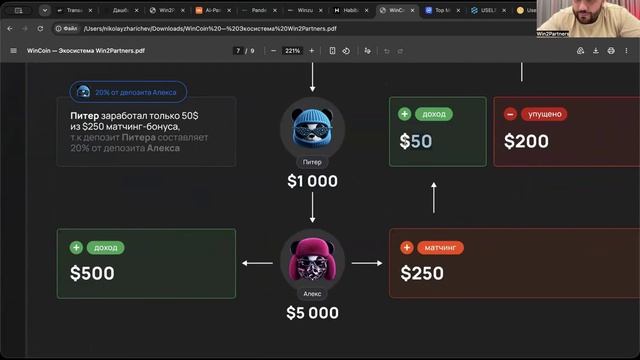Toggle the browser sidebar panel button
The image size is (640, 360).
click(18, 10)
